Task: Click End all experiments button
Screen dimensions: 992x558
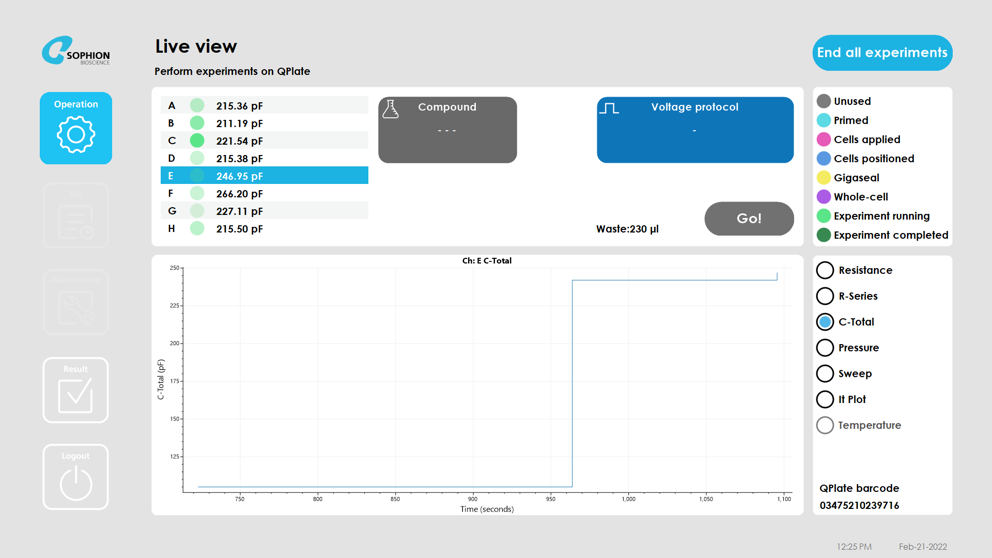Action: [882, 53]
